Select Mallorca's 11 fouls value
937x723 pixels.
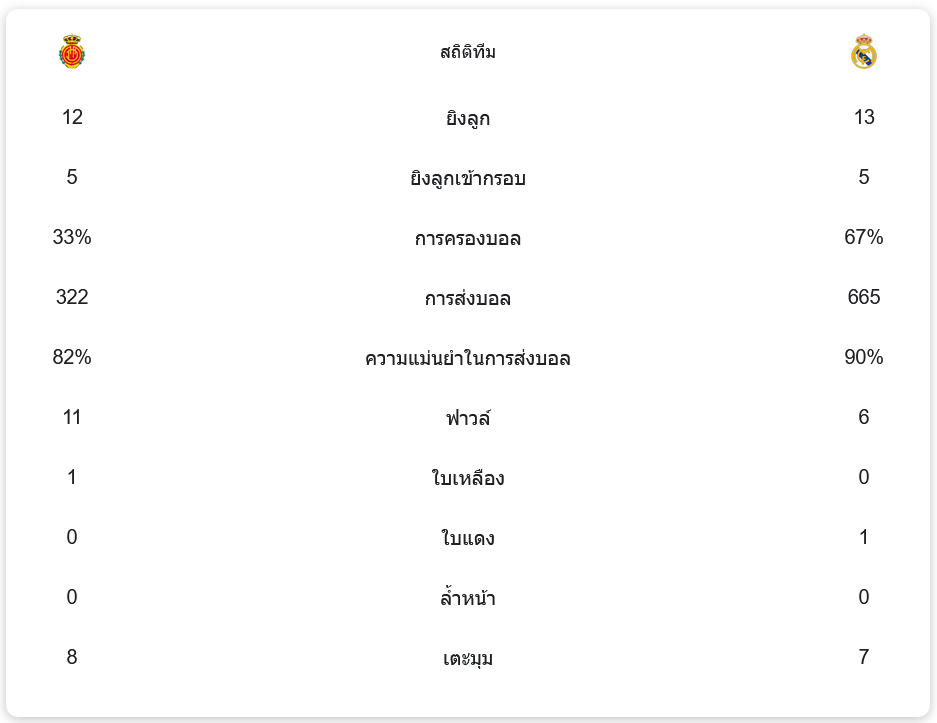pos(72,417)
